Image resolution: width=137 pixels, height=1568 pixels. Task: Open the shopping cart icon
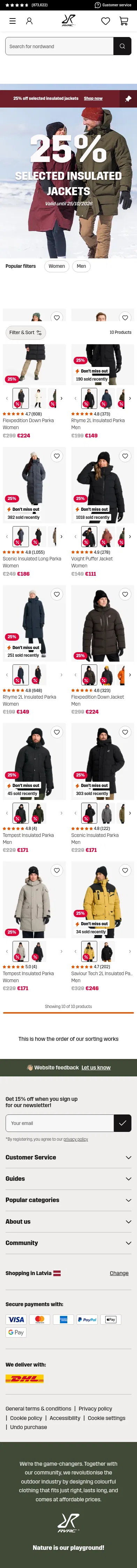(124, 21)
